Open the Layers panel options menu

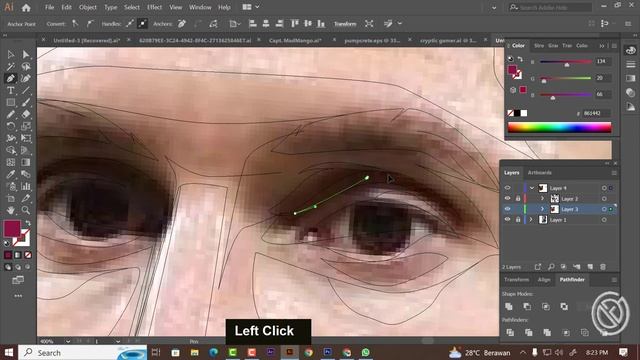614,173
